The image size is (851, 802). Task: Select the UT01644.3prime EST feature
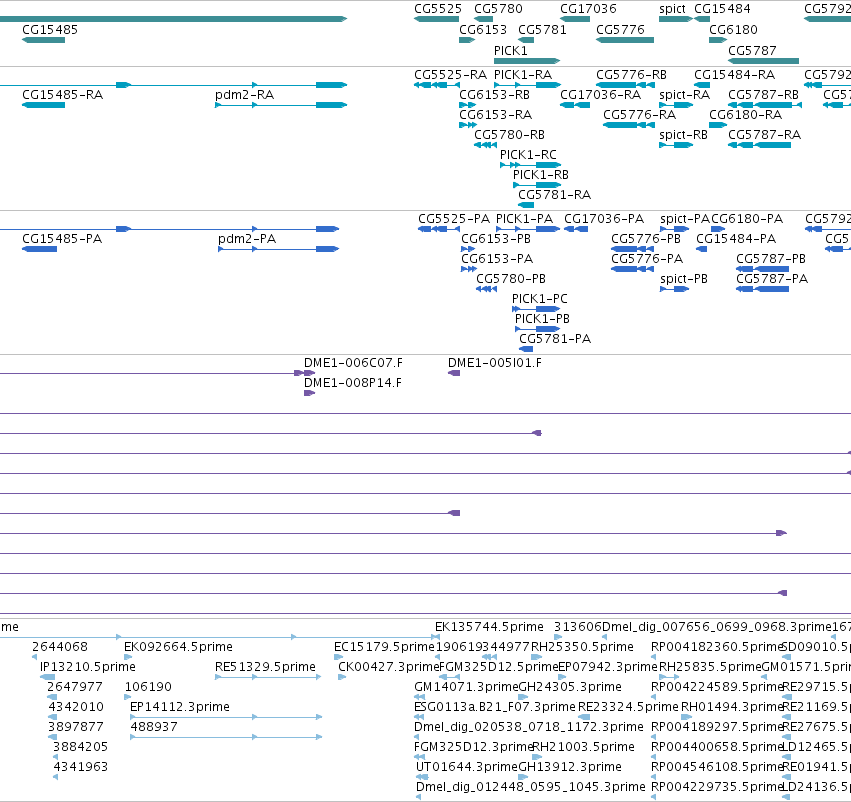420,776
